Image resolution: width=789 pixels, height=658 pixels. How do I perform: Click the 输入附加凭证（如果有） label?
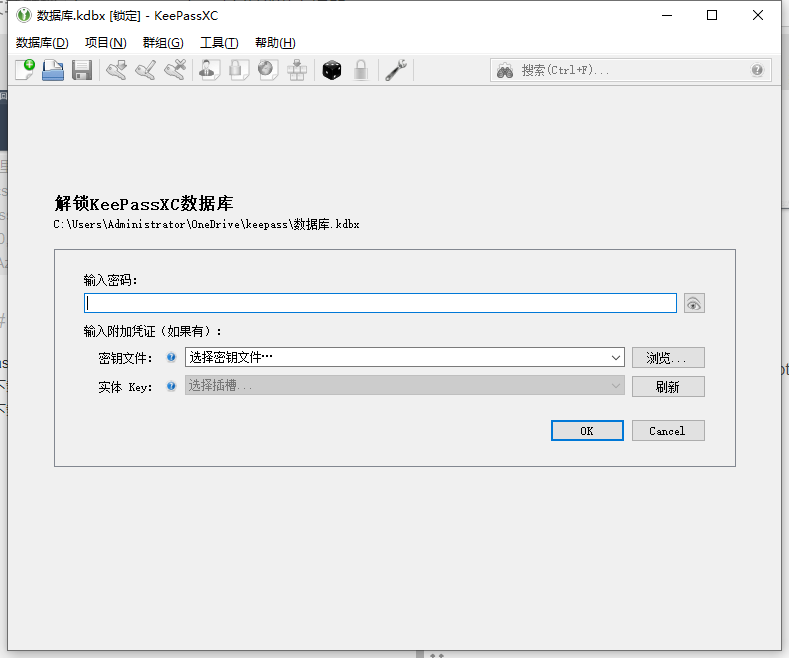152,331
